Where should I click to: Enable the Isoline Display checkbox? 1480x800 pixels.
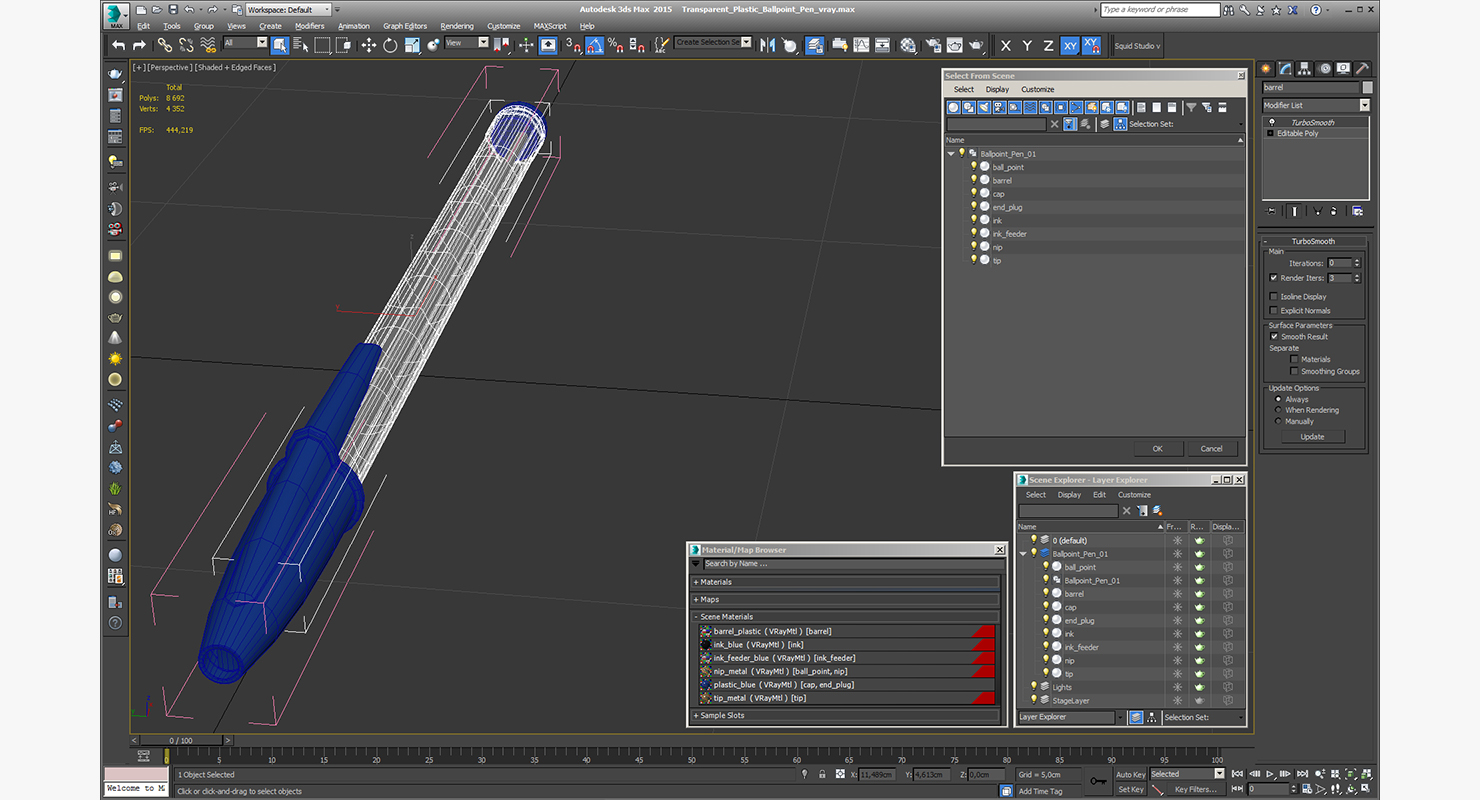pos(1273,297)
